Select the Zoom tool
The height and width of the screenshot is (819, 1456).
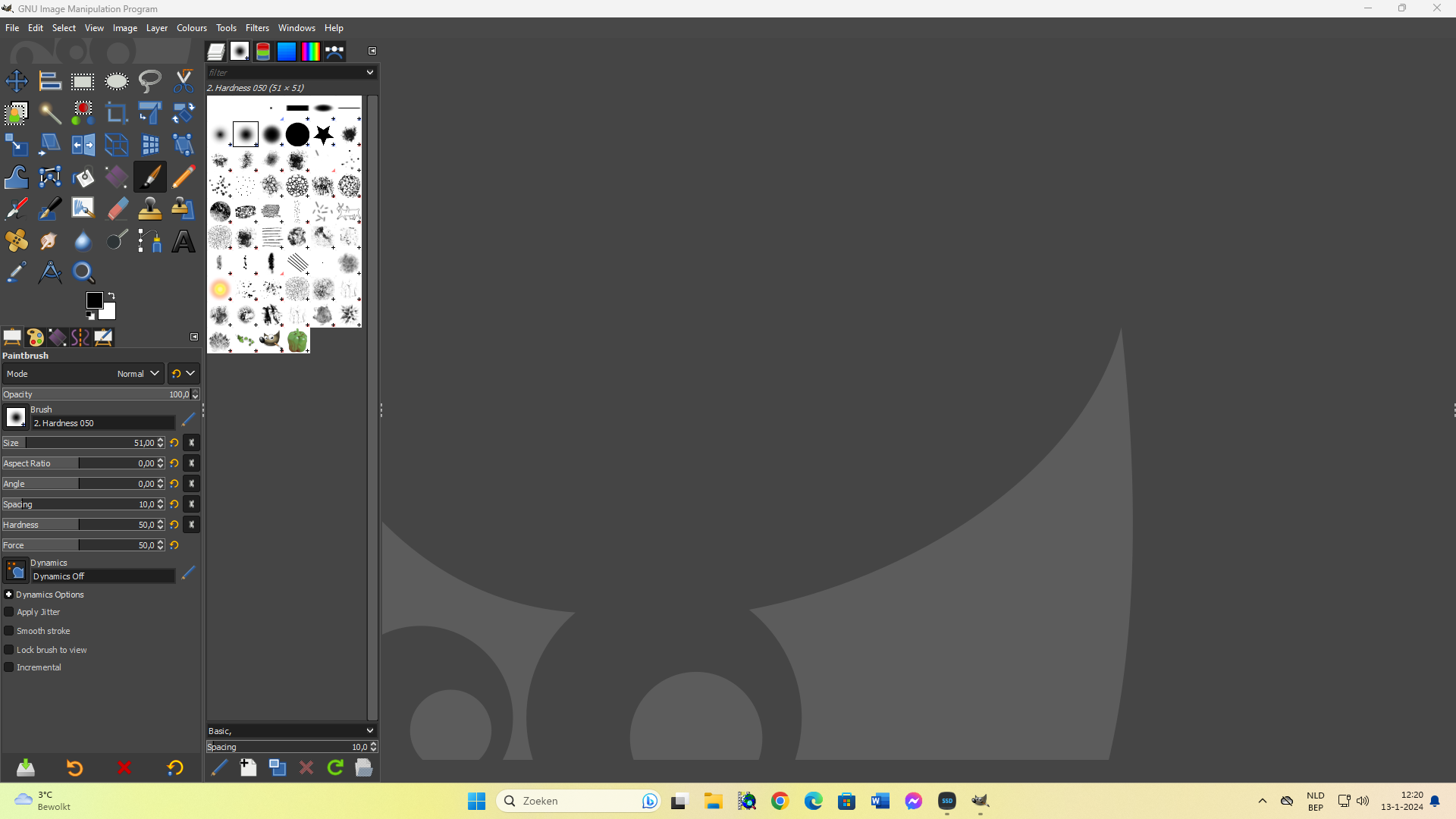[x=83, y=272]
